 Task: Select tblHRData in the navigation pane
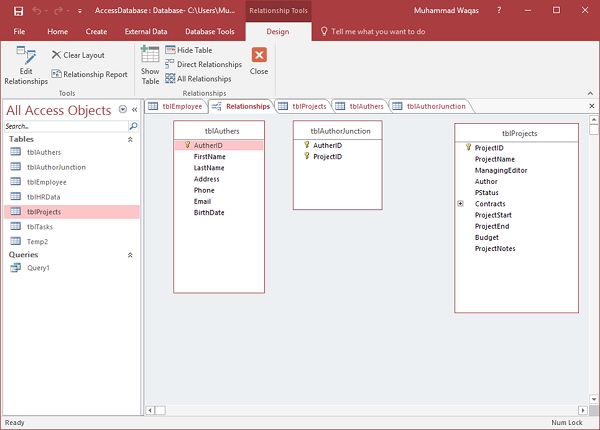tap(44, 197)
